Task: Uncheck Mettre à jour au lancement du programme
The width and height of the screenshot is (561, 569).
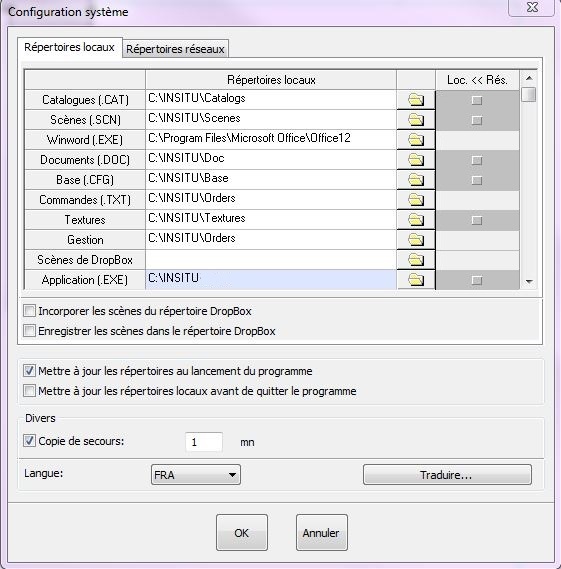Action: [x=29, y=371]
